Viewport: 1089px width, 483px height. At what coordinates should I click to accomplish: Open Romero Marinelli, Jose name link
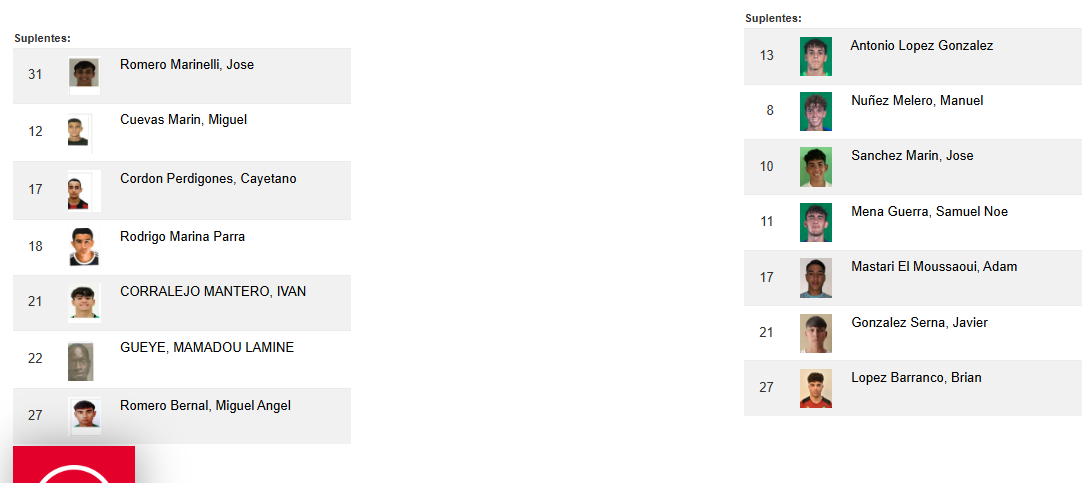[x=187, y=65]
